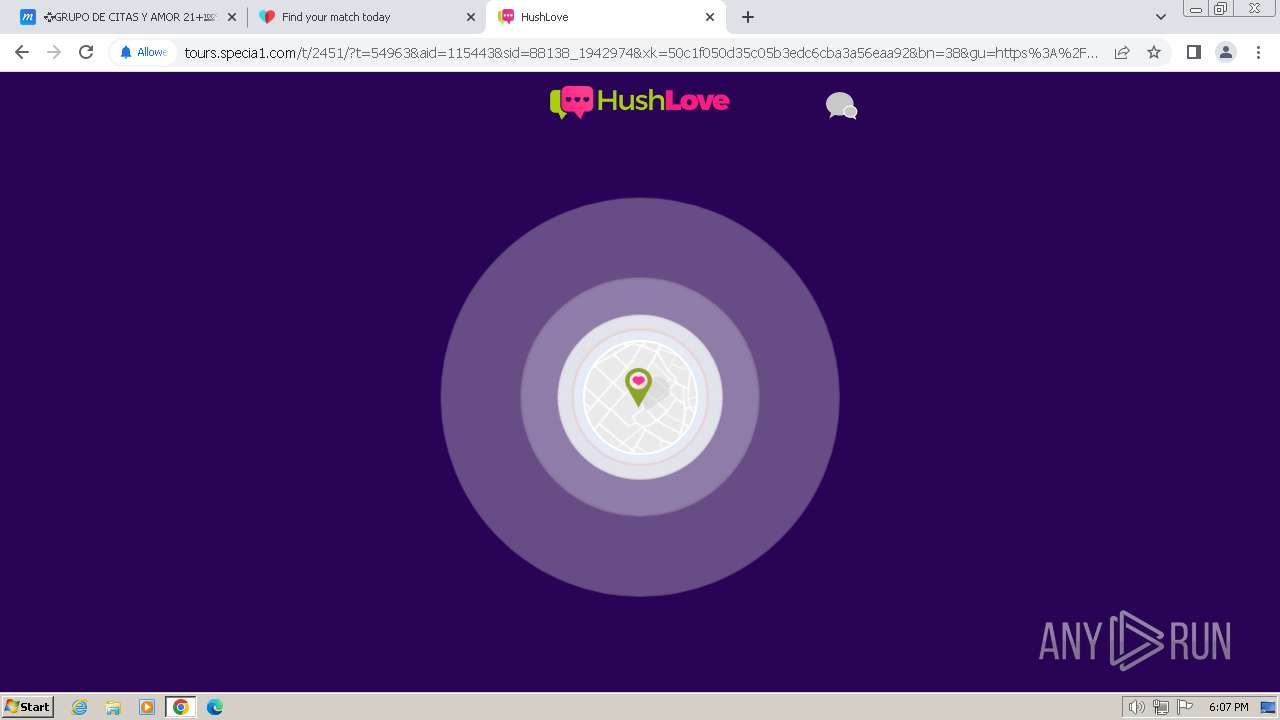
Task: Open Chrome three-dot menu
Action: [x=1258, y=52]
